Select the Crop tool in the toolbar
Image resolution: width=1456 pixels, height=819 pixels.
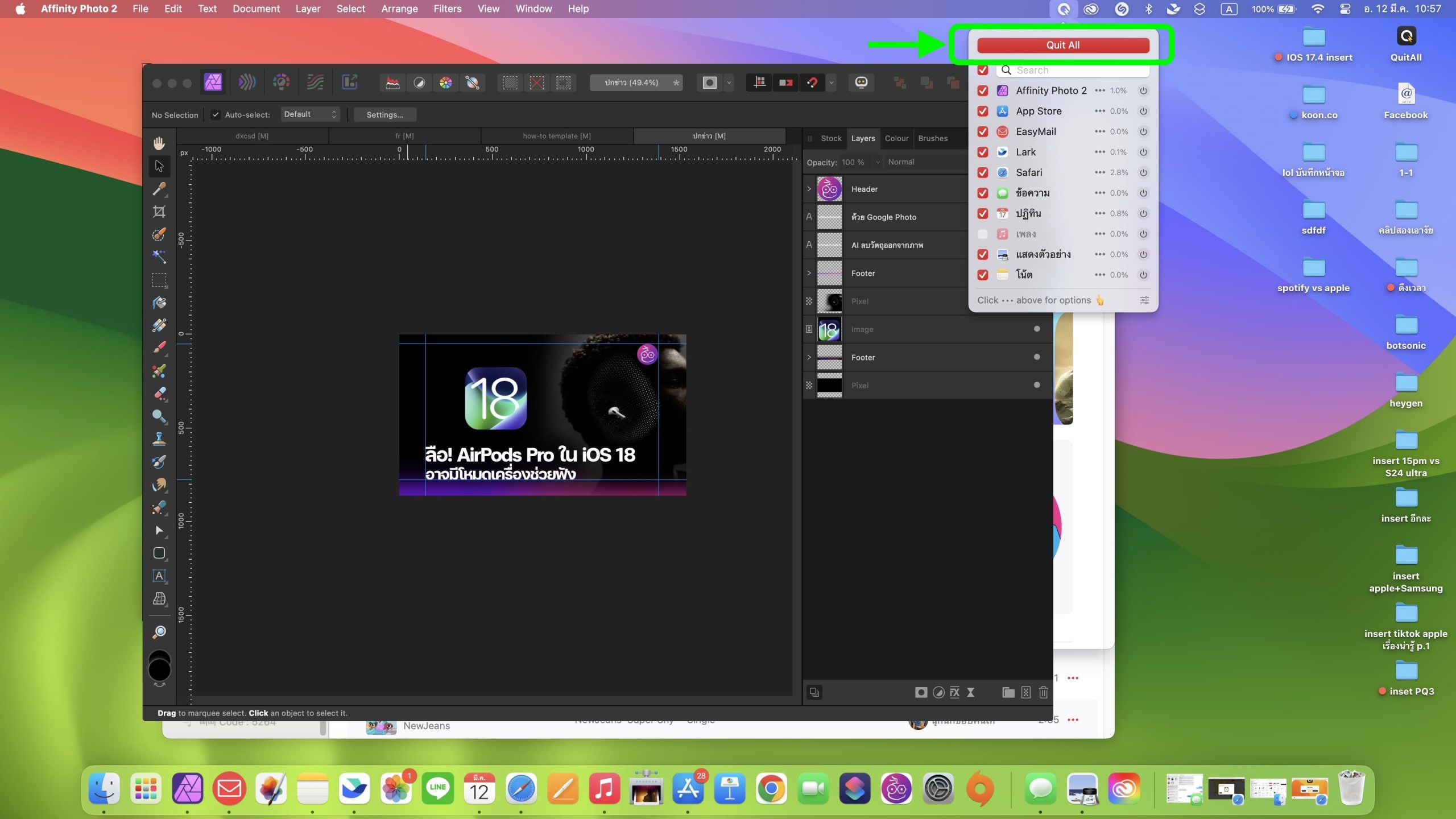pos(159,212)
